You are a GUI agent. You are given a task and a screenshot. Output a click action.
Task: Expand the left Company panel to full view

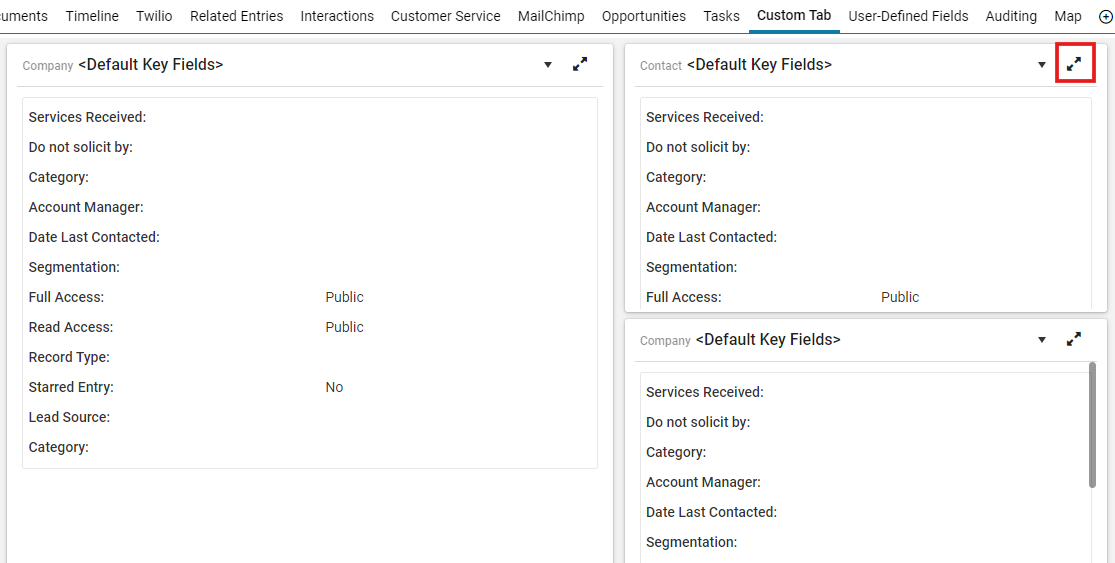coord(580,64)
